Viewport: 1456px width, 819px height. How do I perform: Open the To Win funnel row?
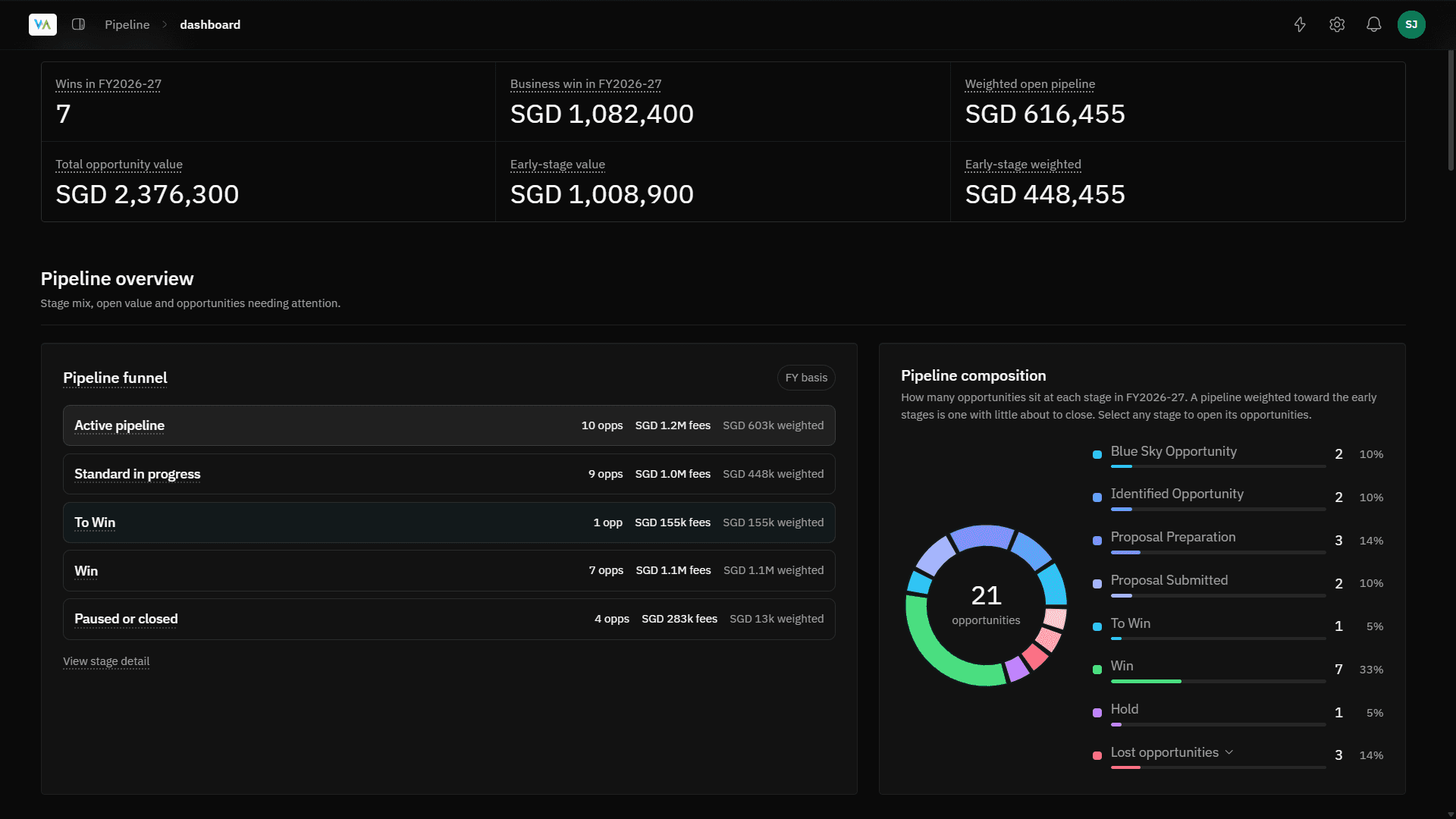(449, 522)
